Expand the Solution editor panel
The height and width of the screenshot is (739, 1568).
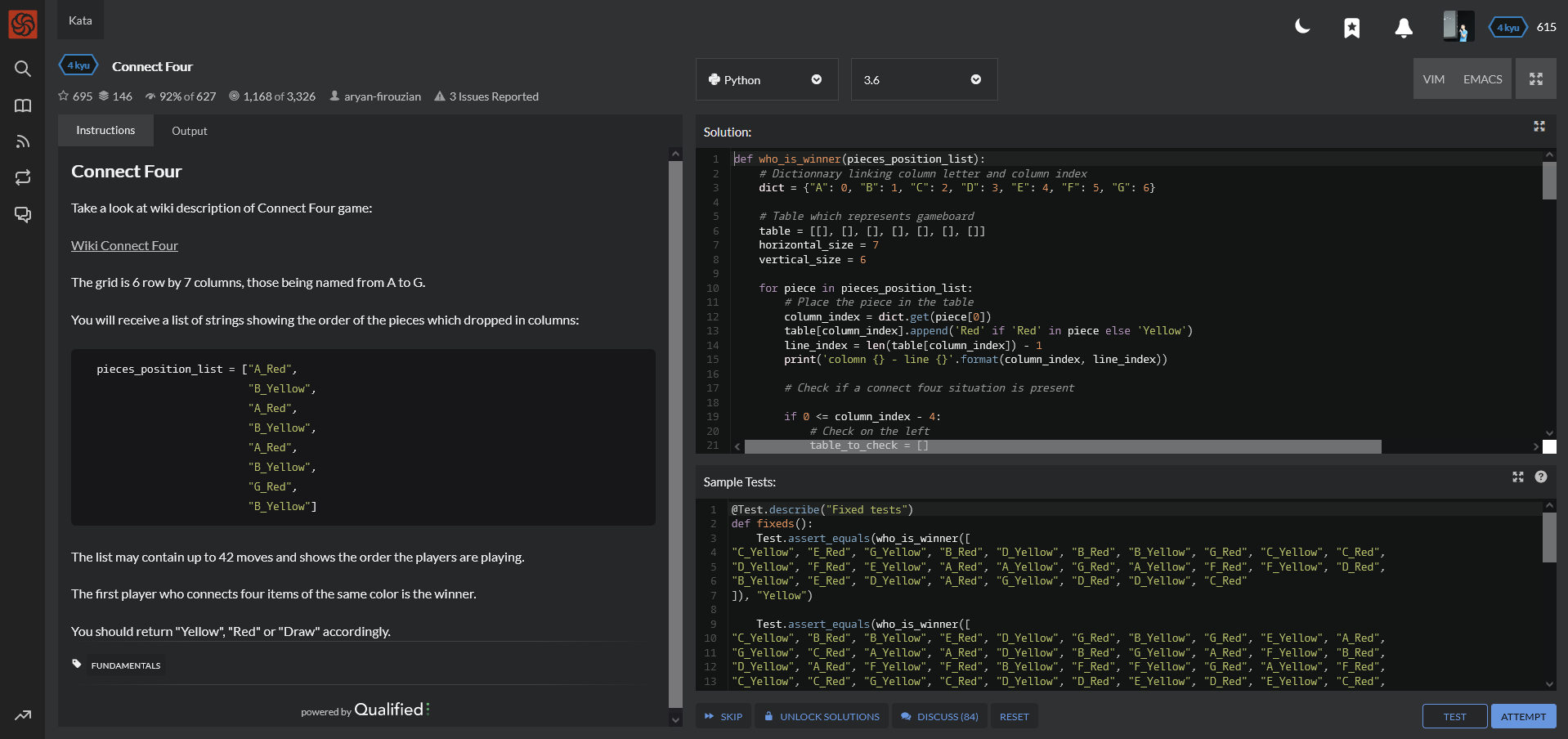point(1539,126)
